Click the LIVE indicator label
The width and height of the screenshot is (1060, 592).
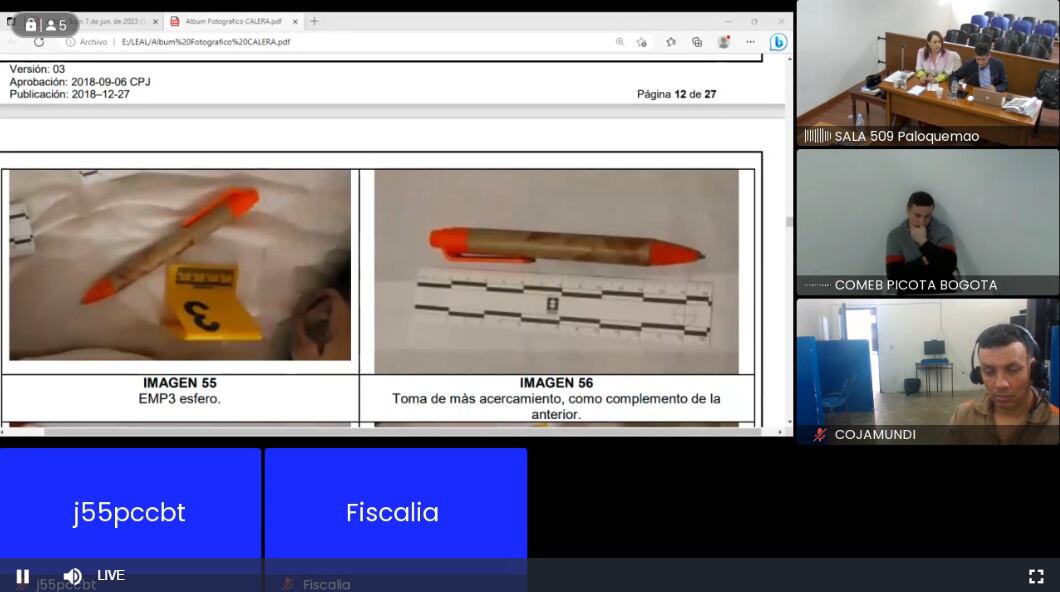pyautogui.click(x=111, y=576)
